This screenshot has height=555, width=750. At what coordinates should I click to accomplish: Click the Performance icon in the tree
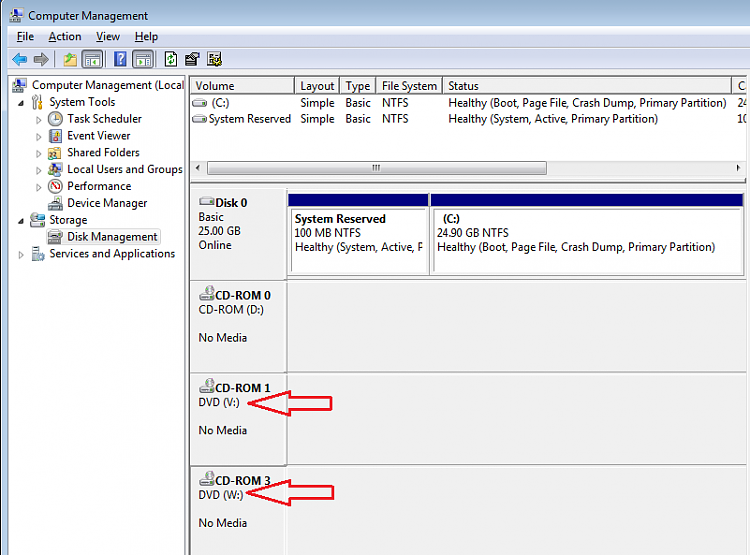pos(55,186)
